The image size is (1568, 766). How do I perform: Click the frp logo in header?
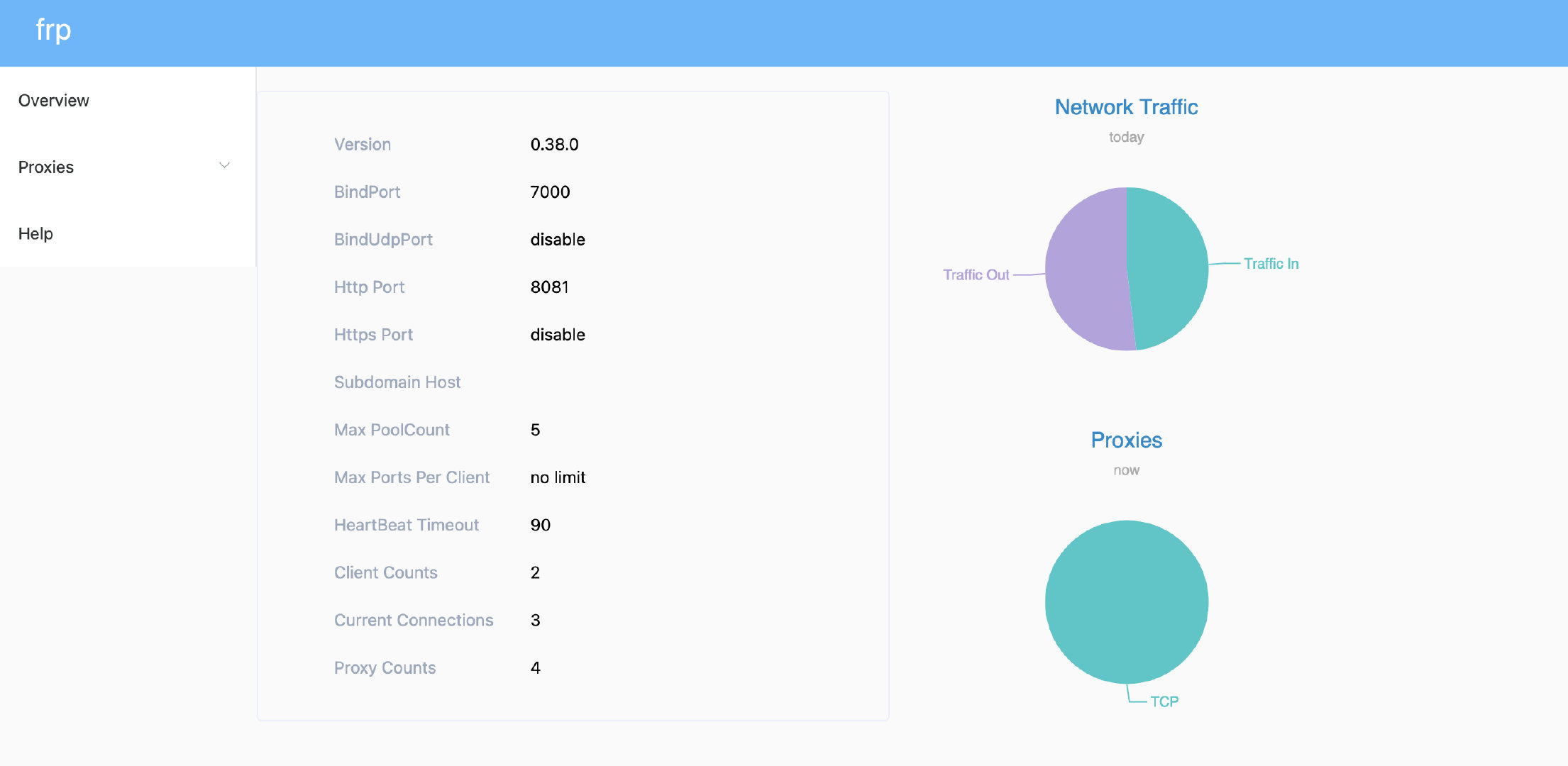tap(53, 30)
